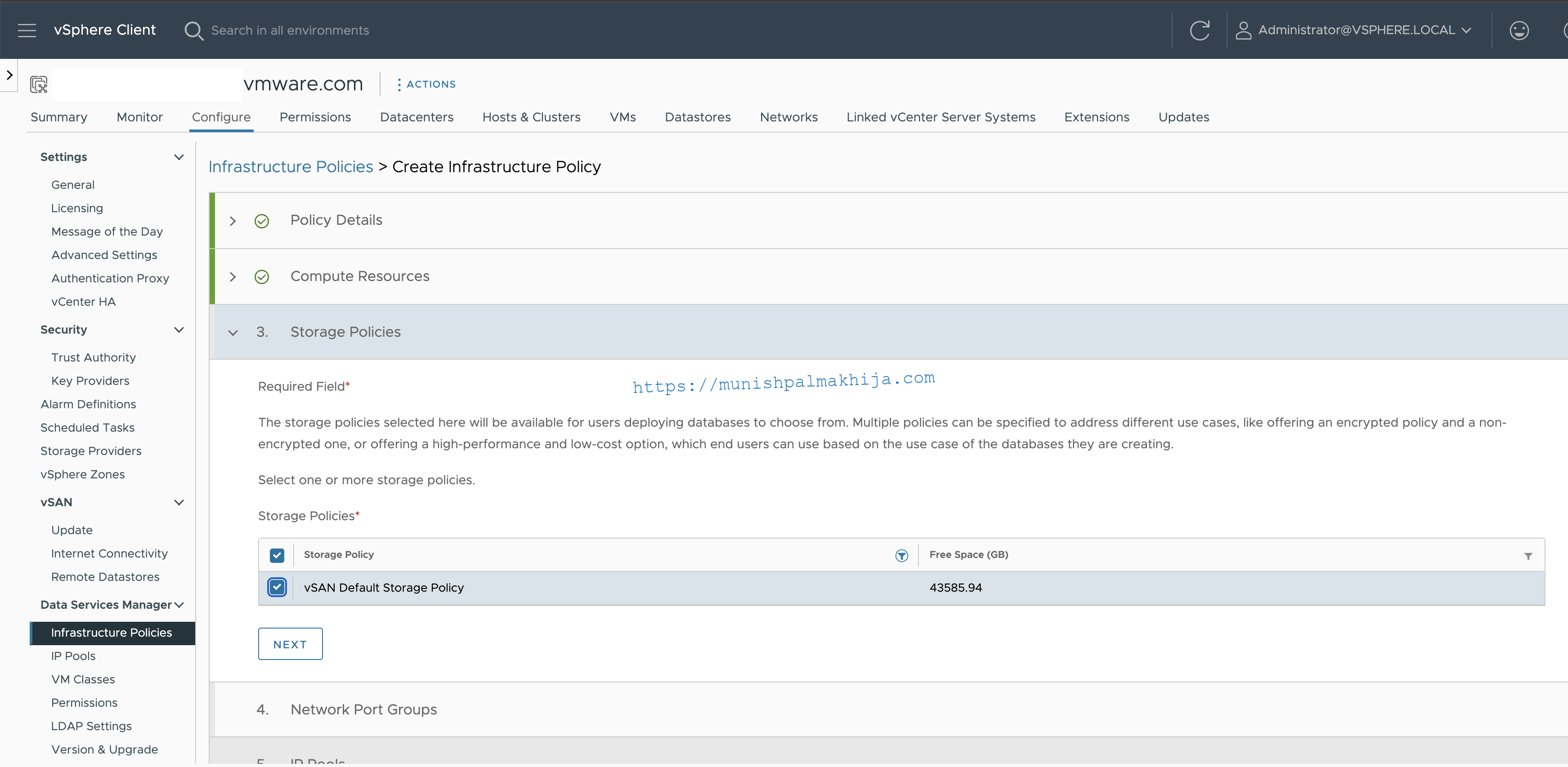Open the Hosts & Clusters tab

pyautogui.click(x=531, y=117)
